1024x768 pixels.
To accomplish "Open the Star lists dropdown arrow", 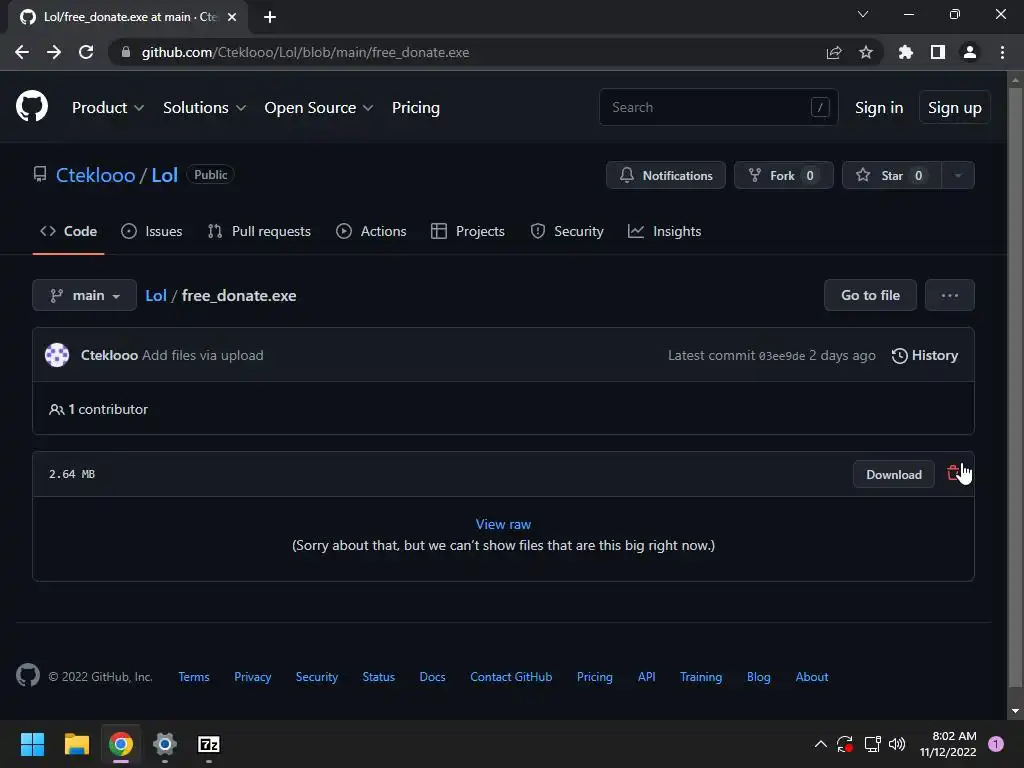I will coord(958,175).
